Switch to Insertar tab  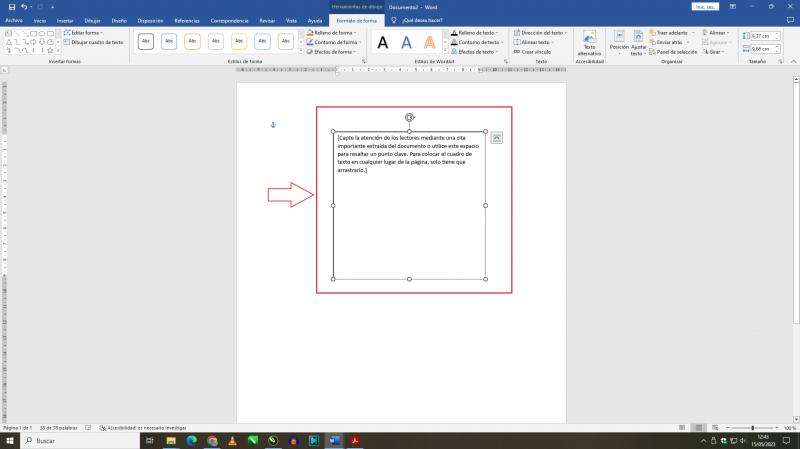click(65, 21)
